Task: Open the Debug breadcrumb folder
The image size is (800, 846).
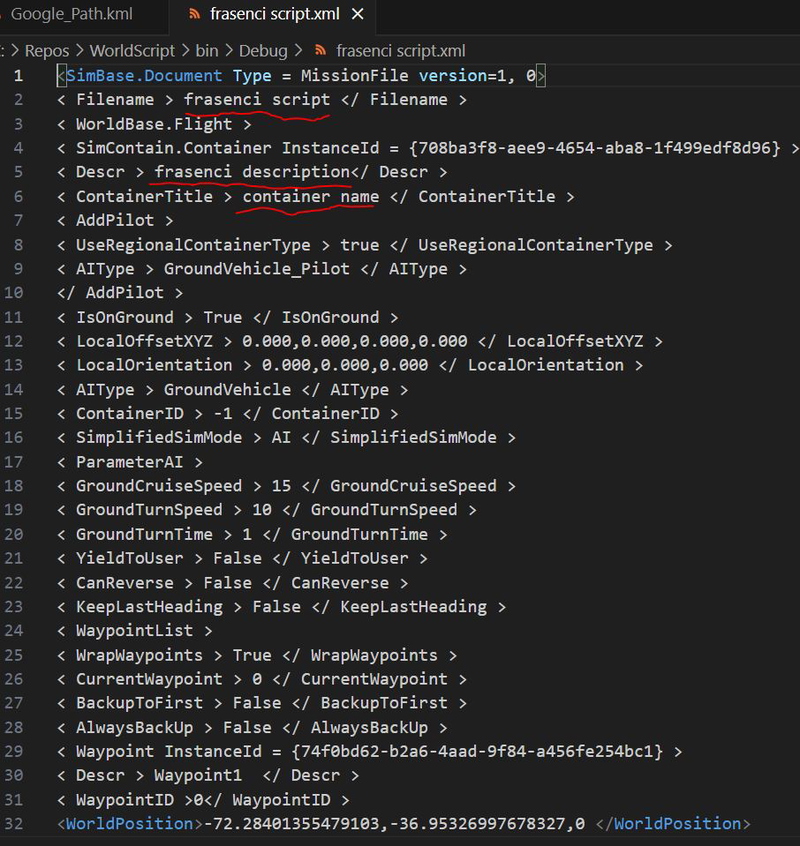Action: (263, 50)
